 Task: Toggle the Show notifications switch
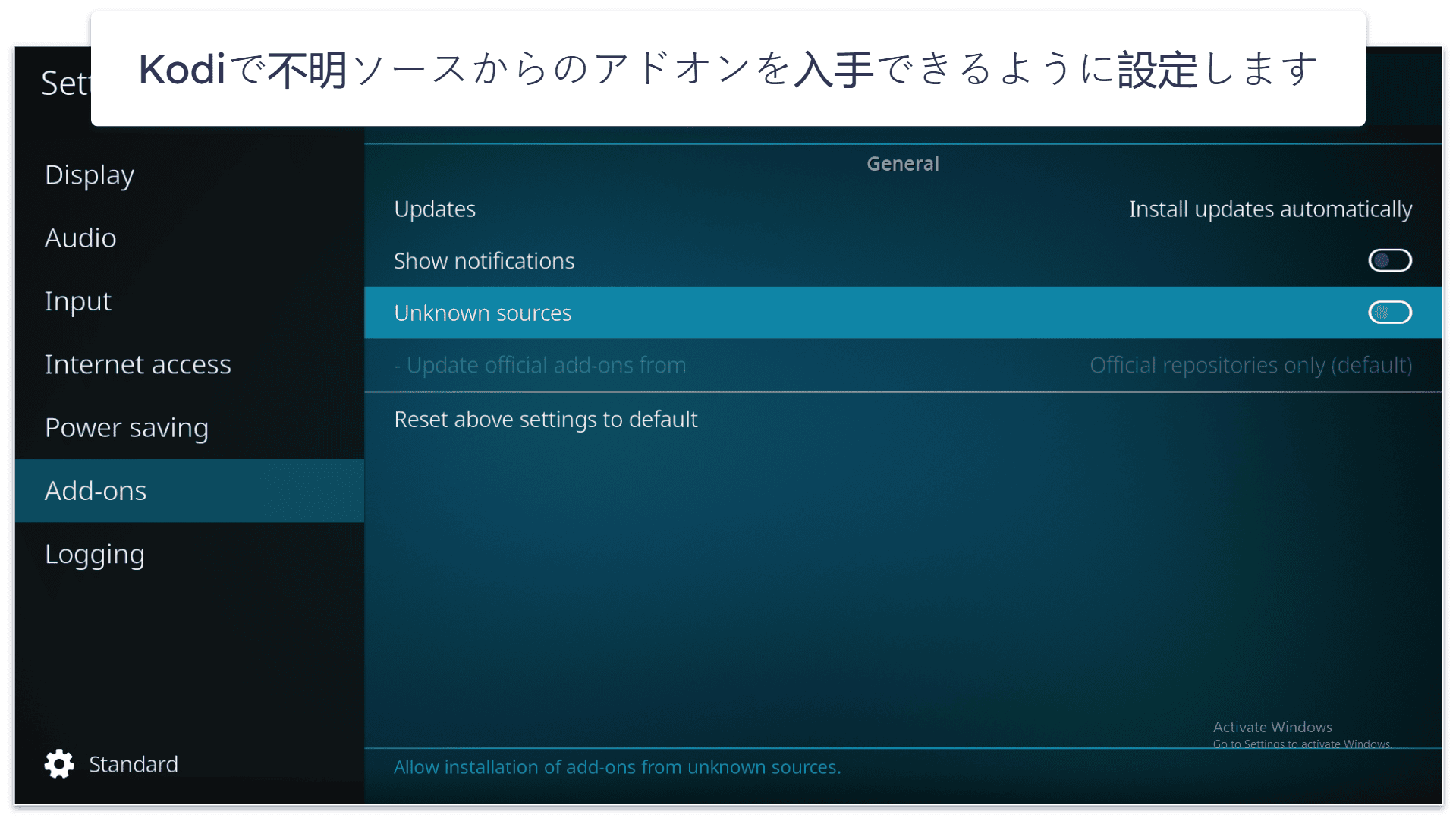1389,260
